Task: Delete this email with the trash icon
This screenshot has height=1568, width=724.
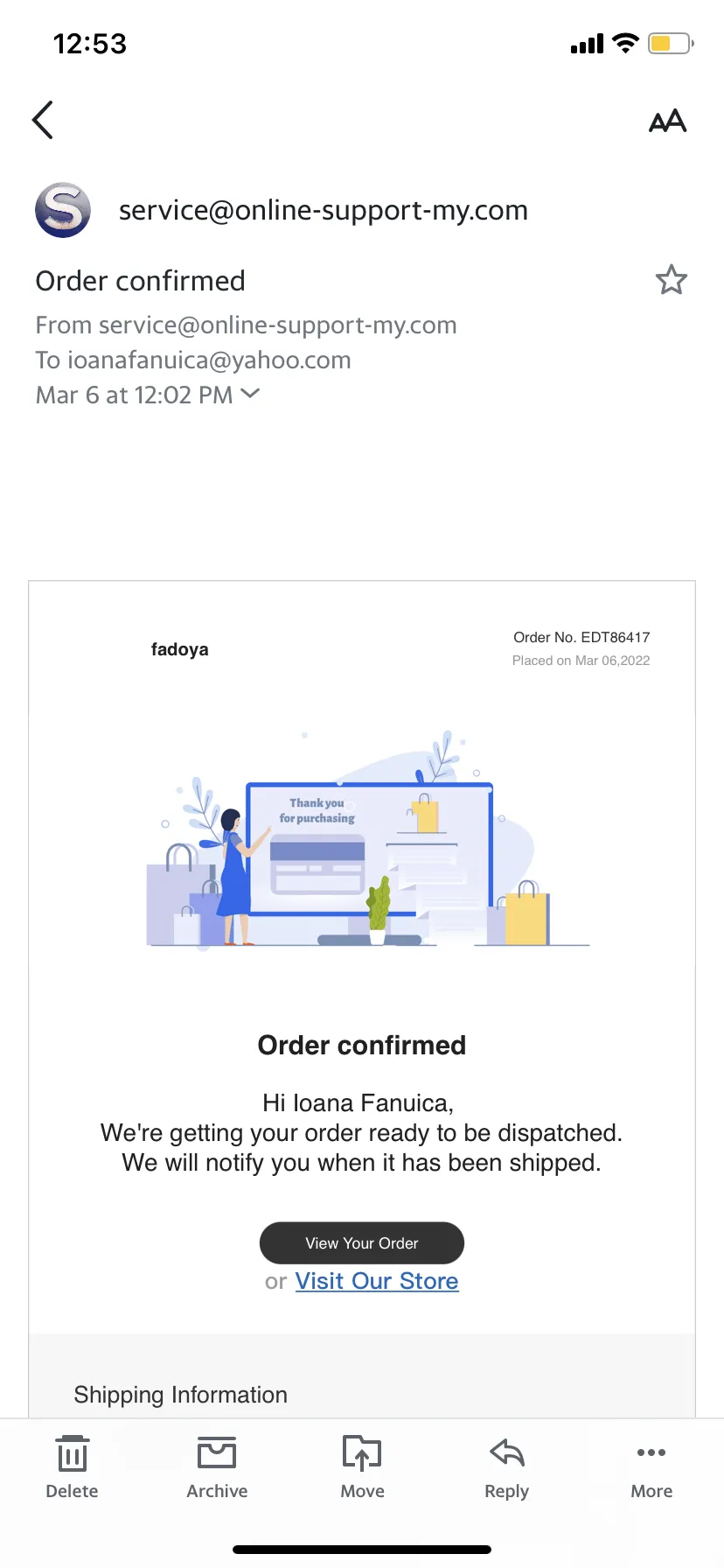Action: pos(72,1468)
